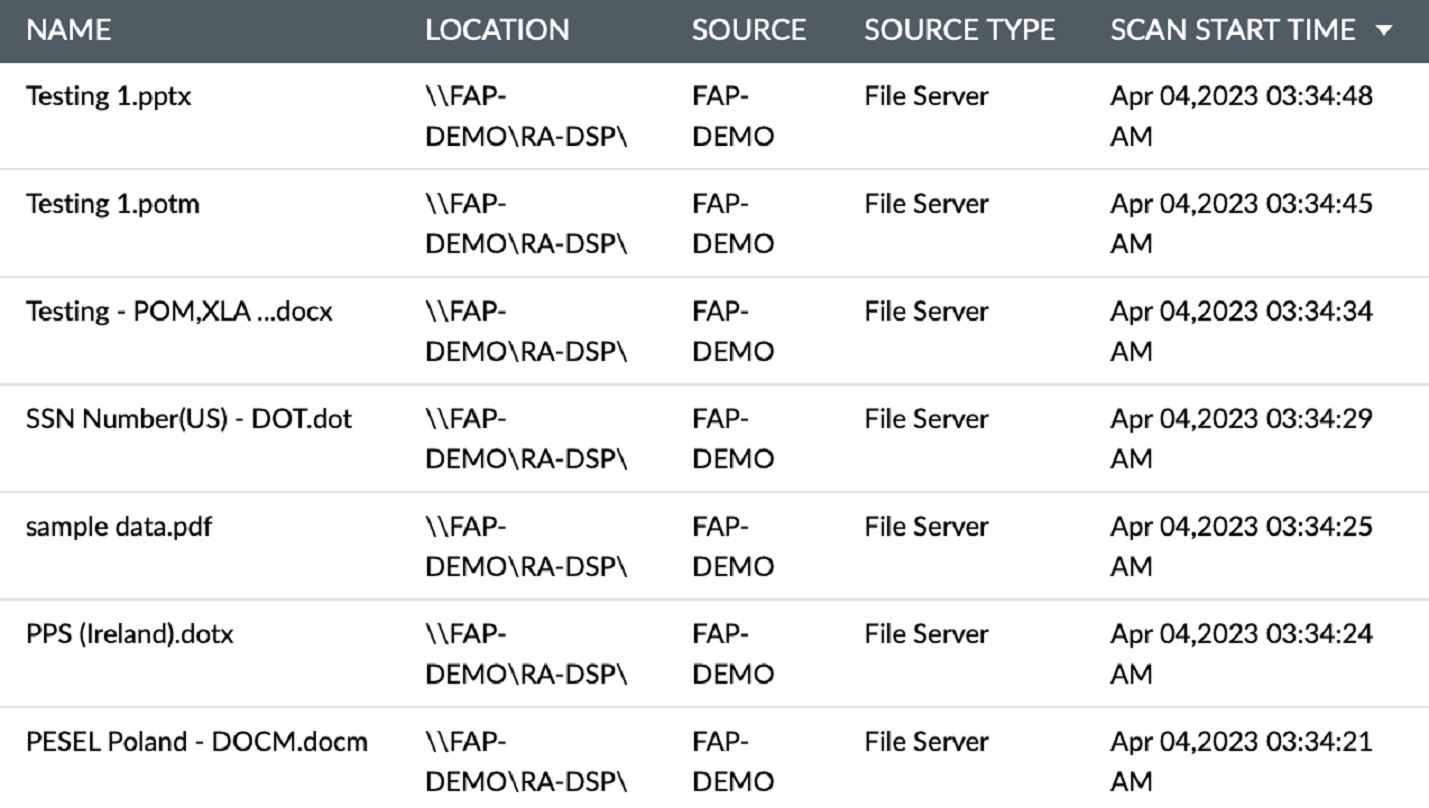Image resolution: width=1429 pixels, height=808 pixels.
Task: Open the truncated Testing - POM,XLA docx entry
Action: [178, 312]
